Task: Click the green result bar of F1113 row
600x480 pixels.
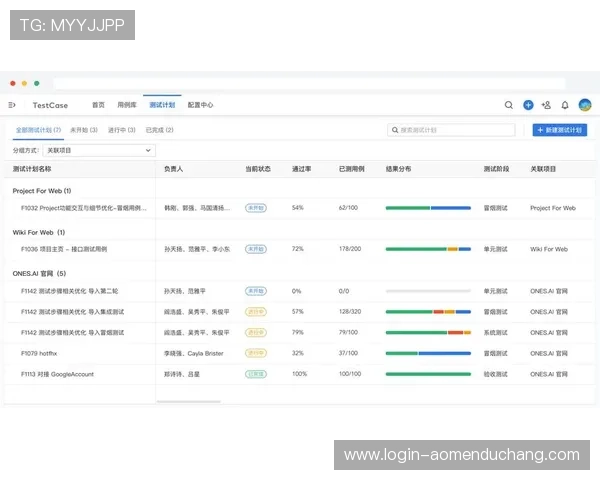Action: (x=428, y=374)
